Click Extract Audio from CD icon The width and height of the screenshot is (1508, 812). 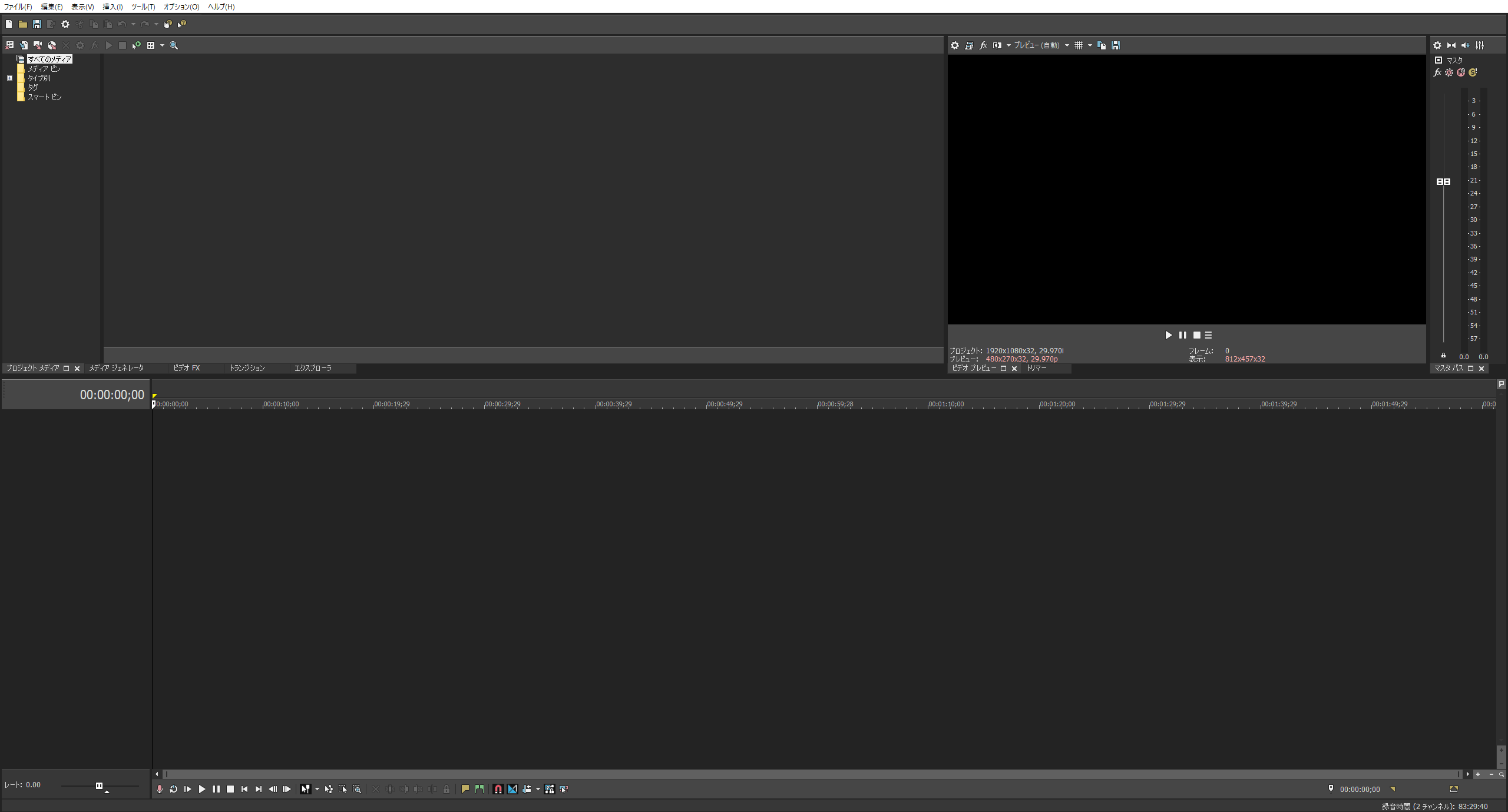pyautogui.click(x=52, y=45)
